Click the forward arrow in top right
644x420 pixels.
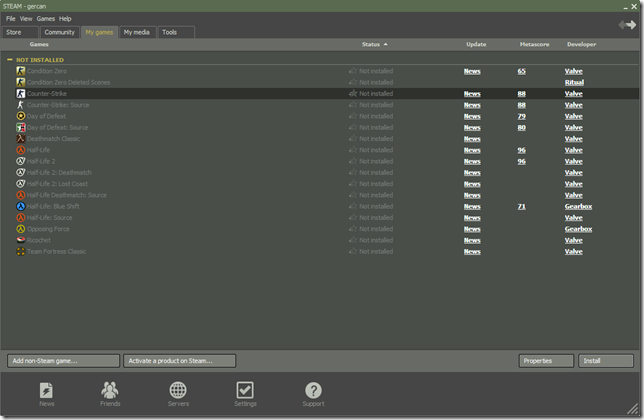[x=631, y=25]
